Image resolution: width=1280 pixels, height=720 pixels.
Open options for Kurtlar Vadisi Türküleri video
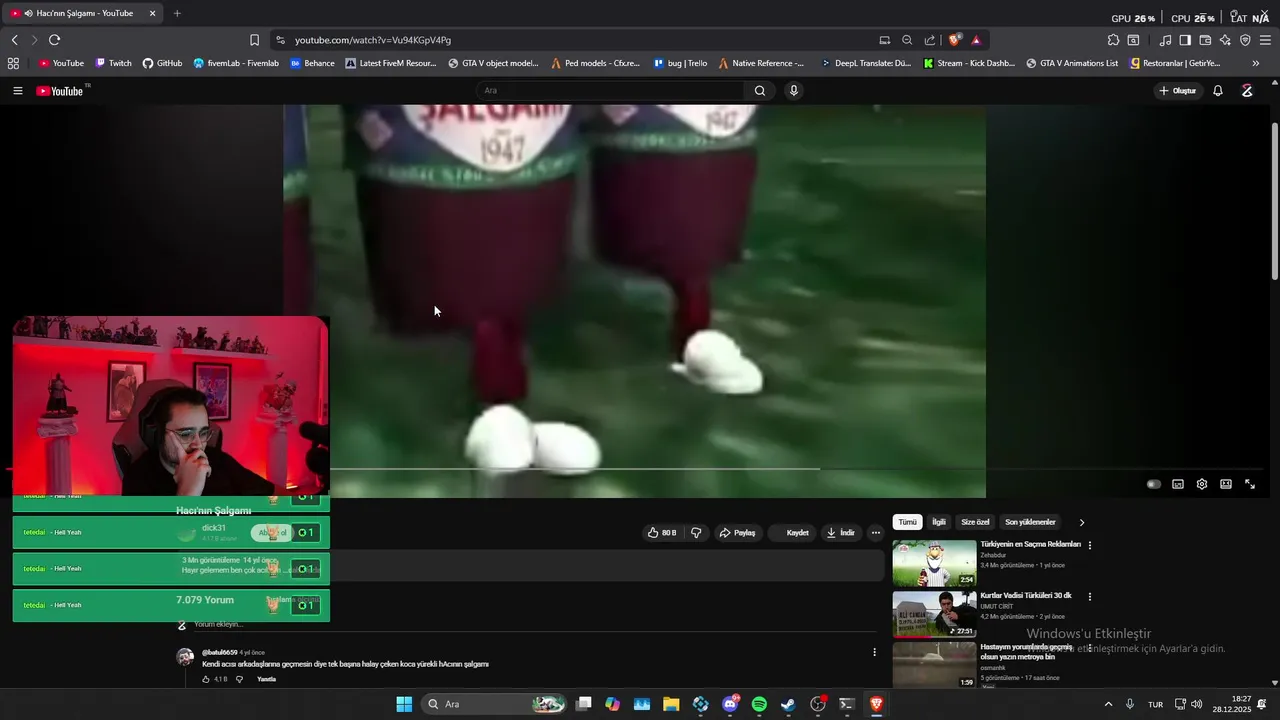tap(1090, 596)
